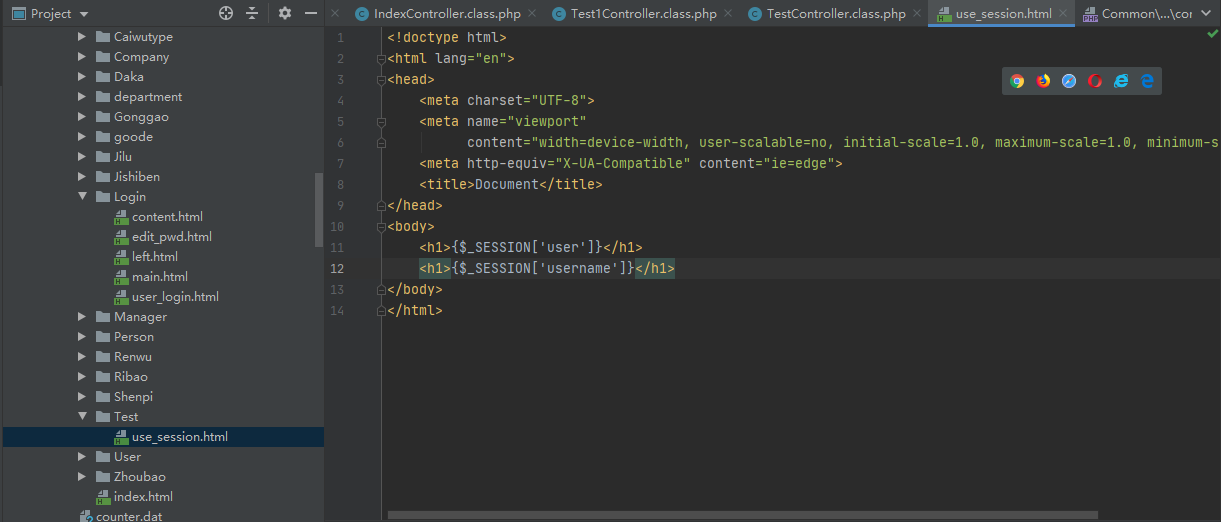
Task: Collapse the Login folder
Action: (x=83, y=197)
